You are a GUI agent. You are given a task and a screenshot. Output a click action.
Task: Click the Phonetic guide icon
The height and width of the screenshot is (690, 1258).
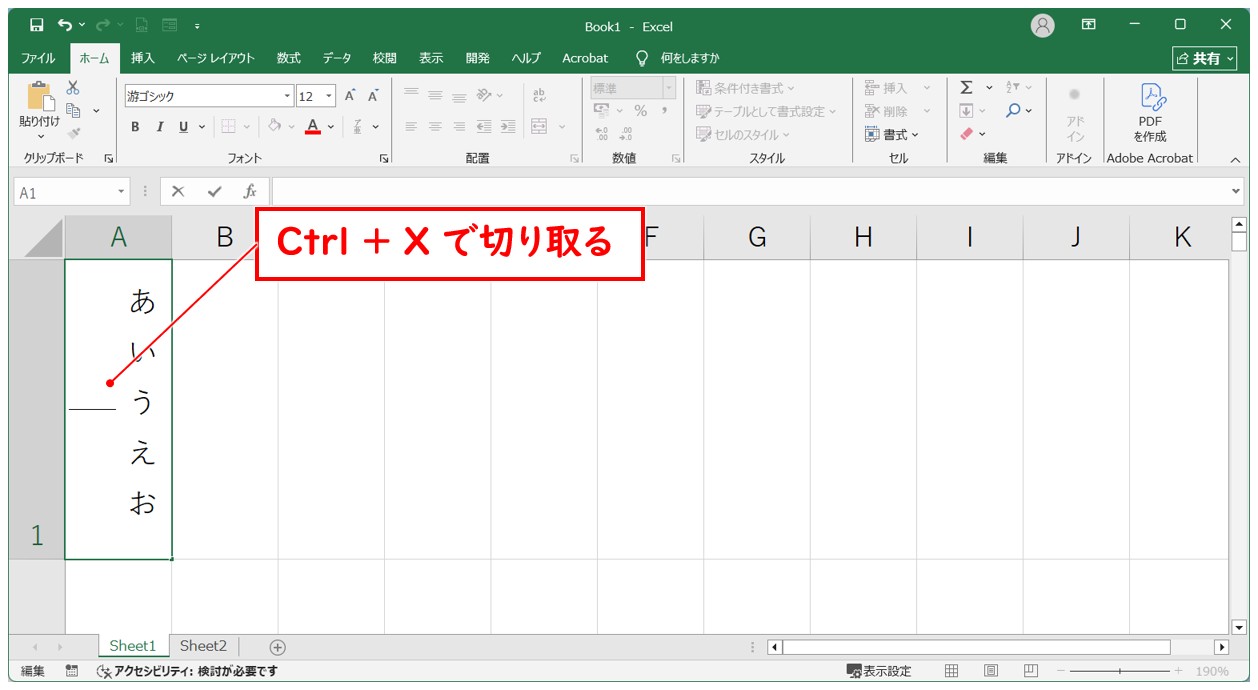click(x=357, y=127)
